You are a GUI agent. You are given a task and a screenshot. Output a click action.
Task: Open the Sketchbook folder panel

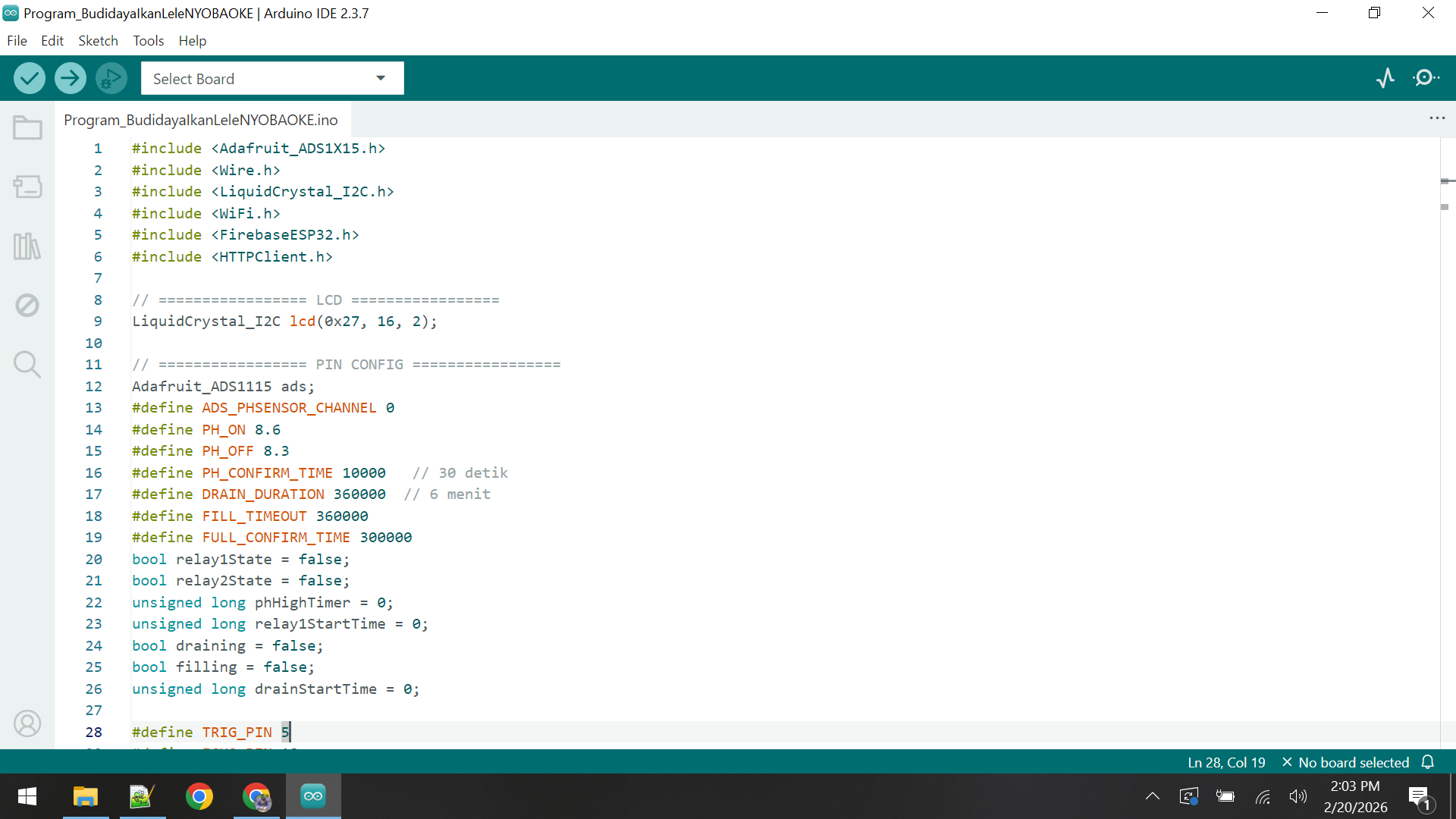coord(27,127)
